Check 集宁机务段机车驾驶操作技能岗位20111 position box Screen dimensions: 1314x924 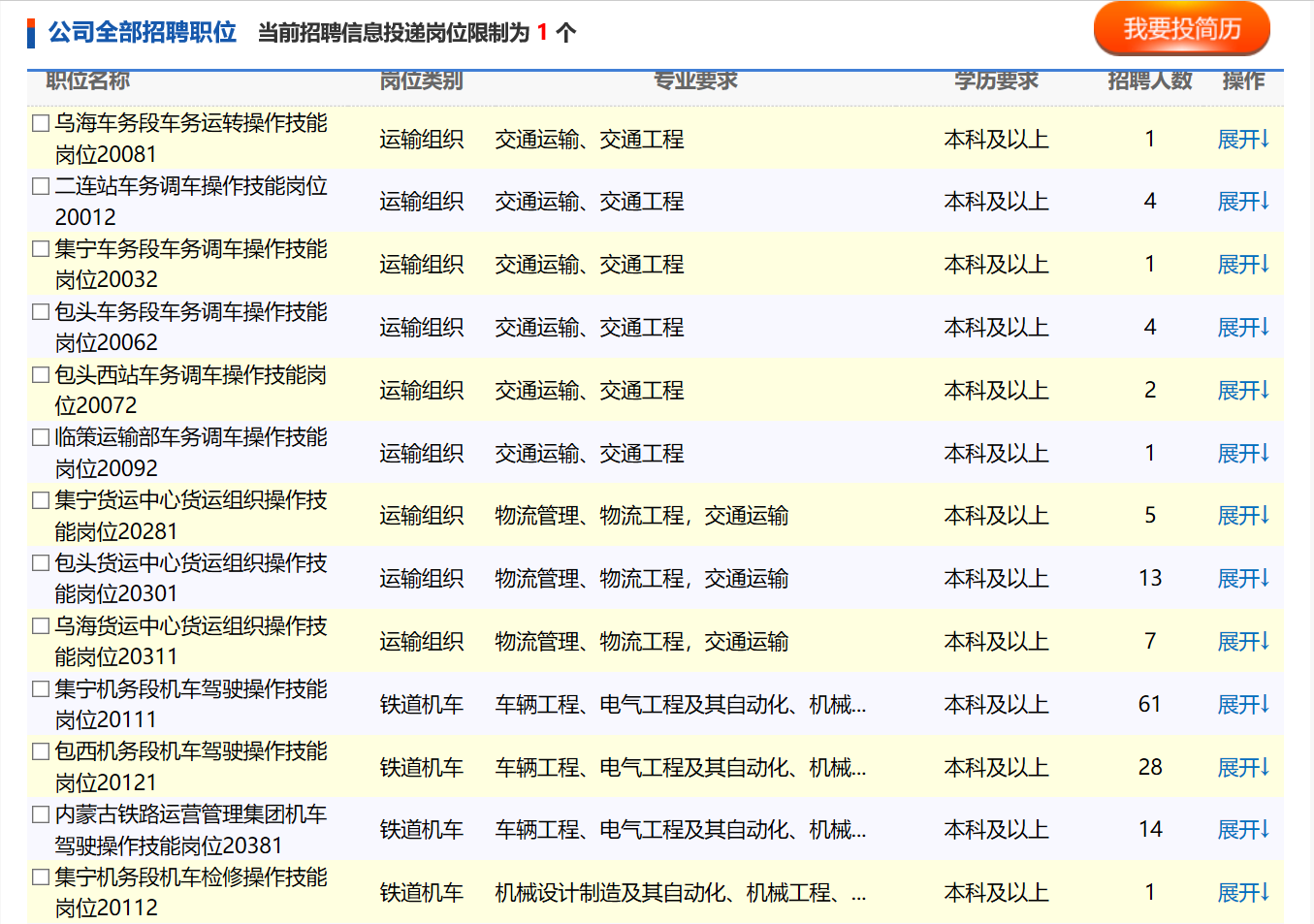41,689
